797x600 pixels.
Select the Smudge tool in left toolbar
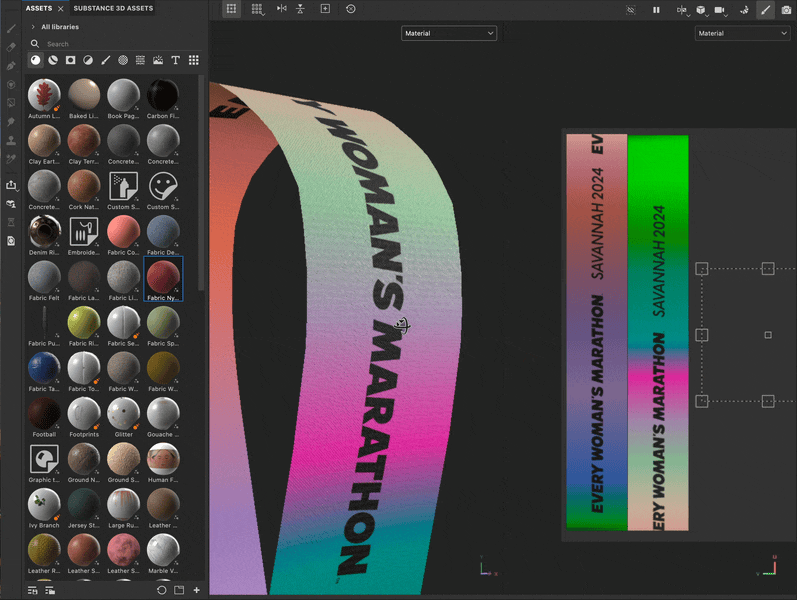tap(11, 122)
